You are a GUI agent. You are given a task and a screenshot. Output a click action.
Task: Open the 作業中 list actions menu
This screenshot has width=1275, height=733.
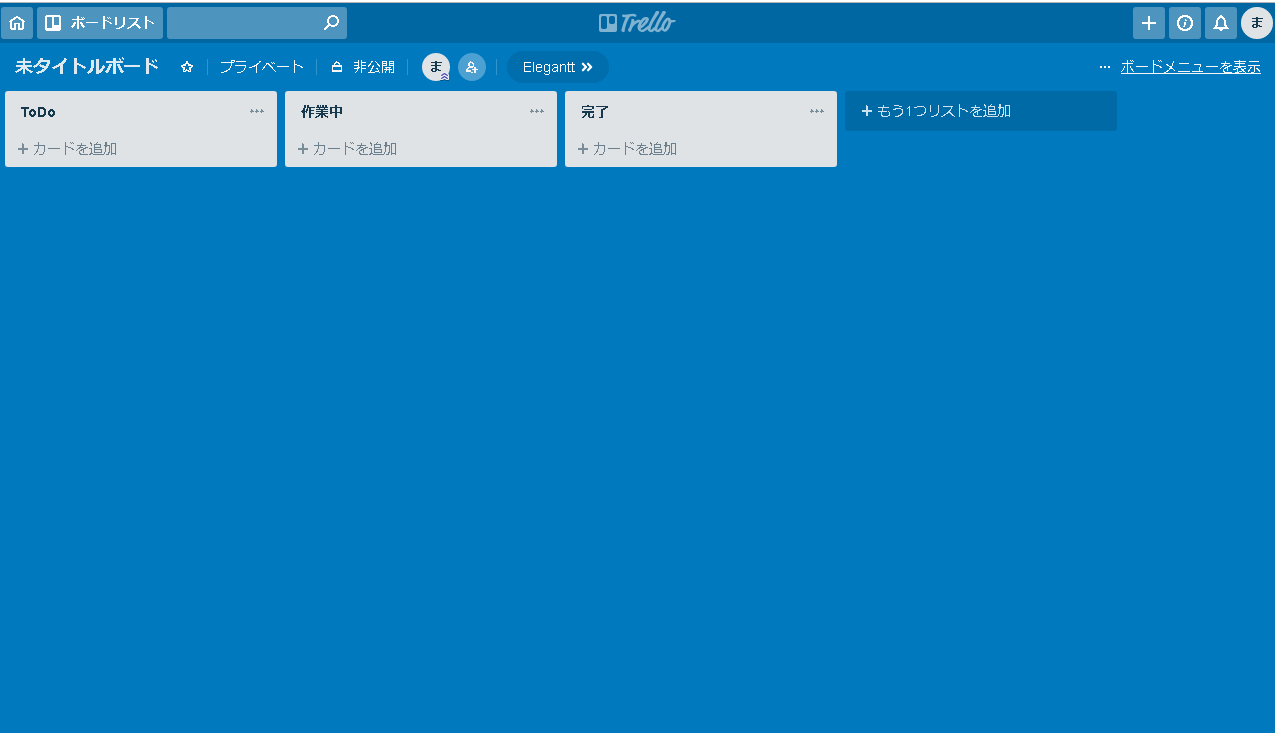(537, 112)
